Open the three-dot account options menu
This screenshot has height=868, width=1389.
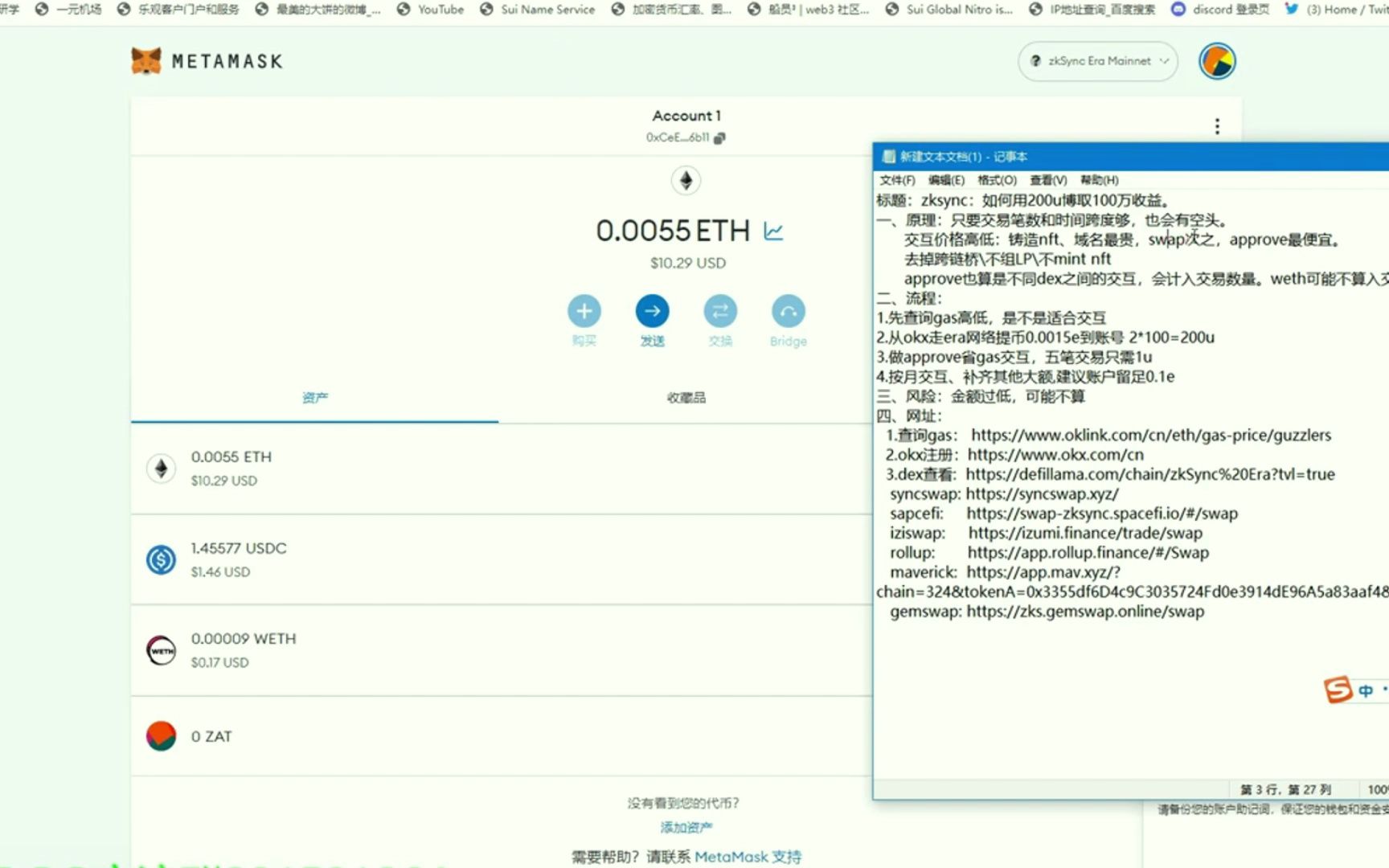tap(1217, 126)
